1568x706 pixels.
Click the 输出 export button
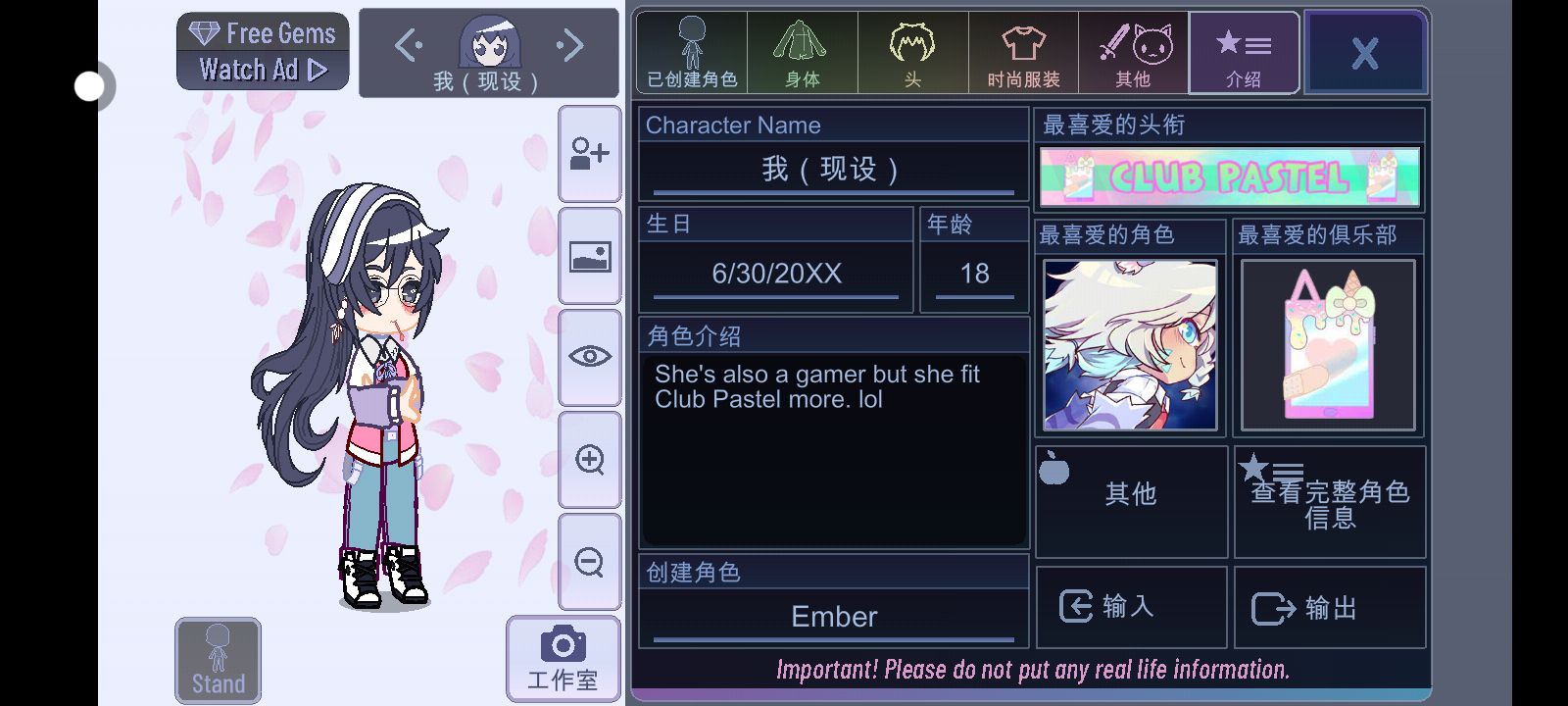coord(1330,608)
